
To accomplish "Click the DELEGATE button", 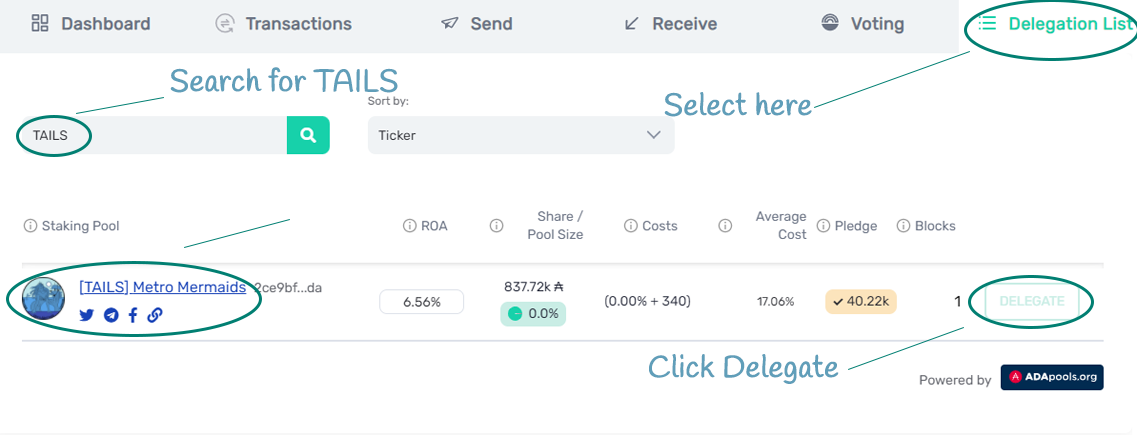I will click(x=1031, y=301).
